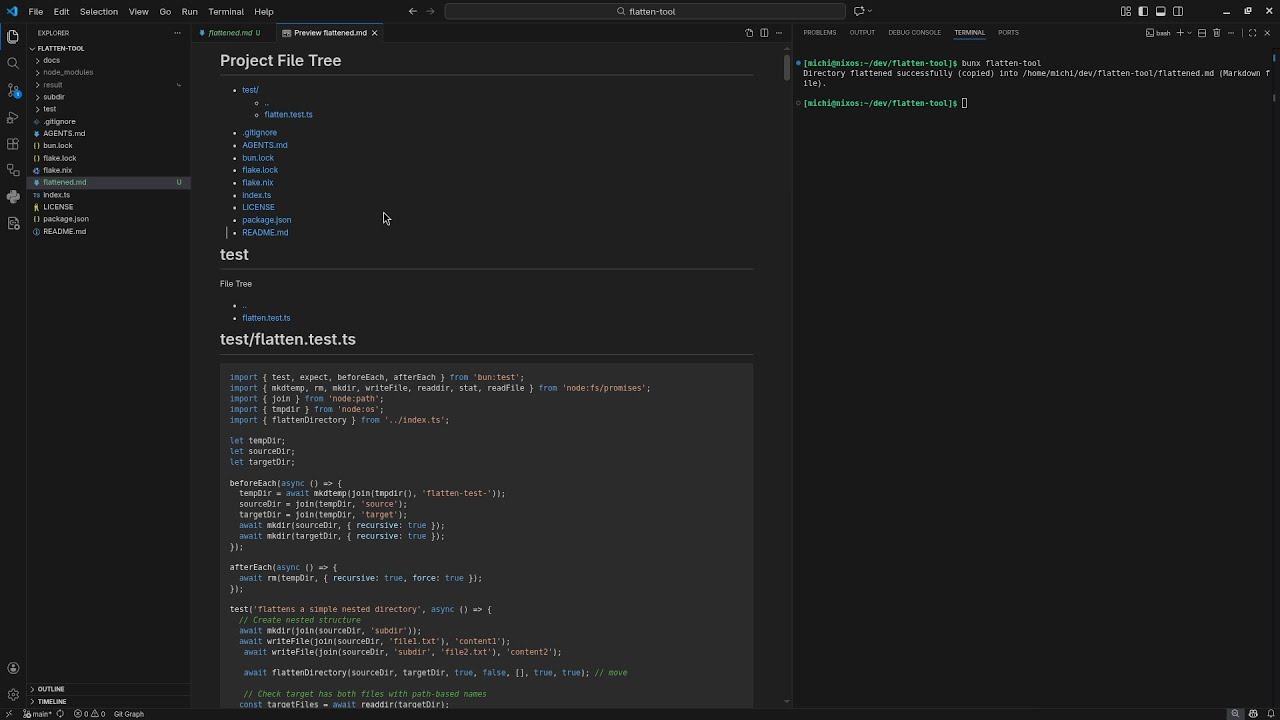Click Customize Layout icon in title bar
Viewport: 1280px width, 720px height.
click(x=1126, y=11)
